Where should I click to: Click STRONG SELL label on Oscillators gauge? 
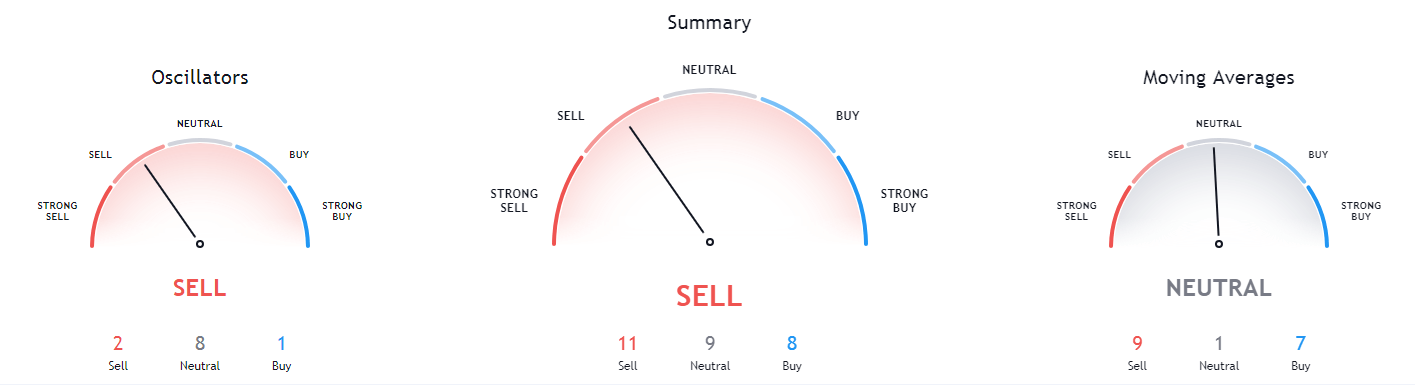(x=58, y=210)
